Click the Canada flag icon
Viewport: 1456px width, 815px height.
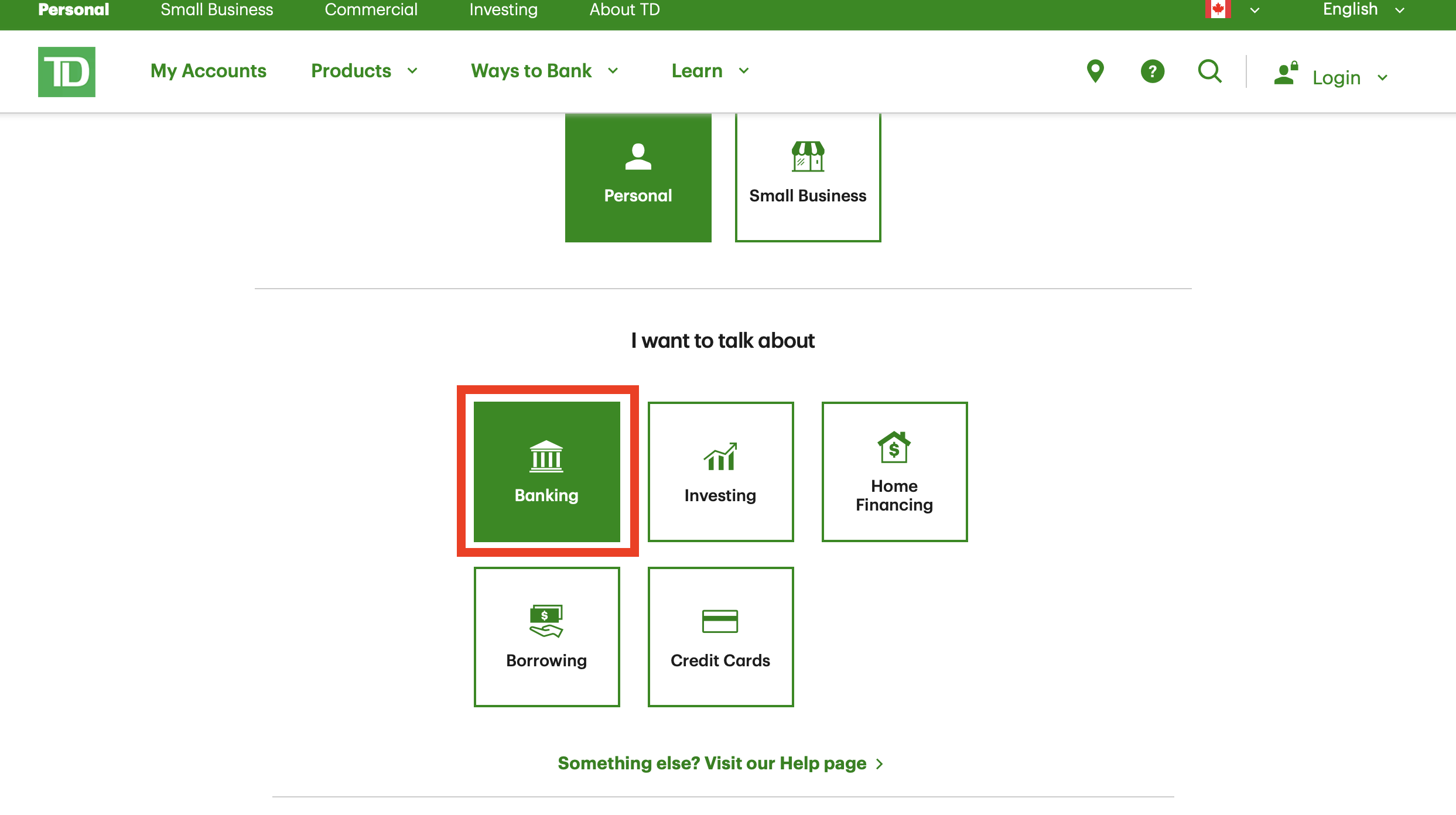[x=1218, y=9]
